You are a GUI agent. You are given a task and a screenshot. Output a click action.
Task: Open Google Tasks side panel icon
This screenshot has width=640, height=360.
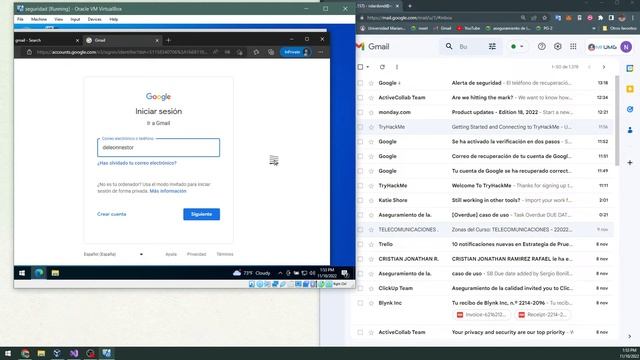pyautogui.click(x=630, y=109)
